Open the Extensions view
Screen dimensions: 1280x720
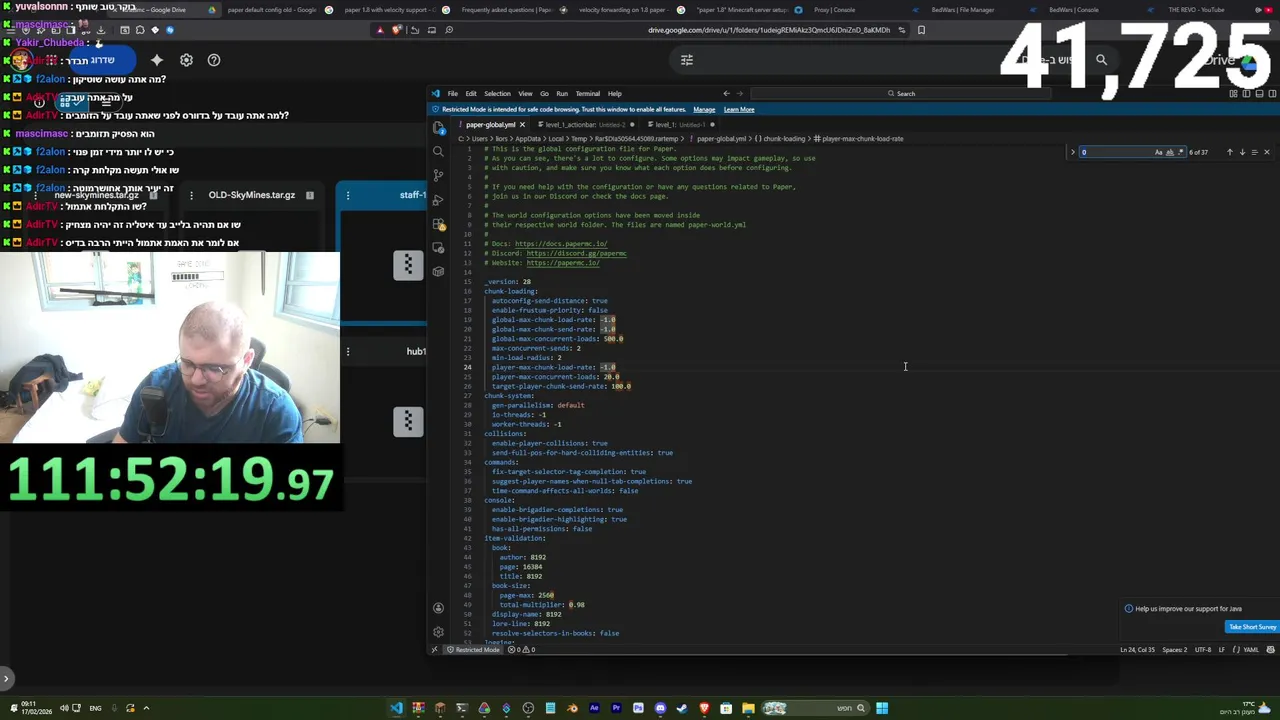tap(438, 223)
